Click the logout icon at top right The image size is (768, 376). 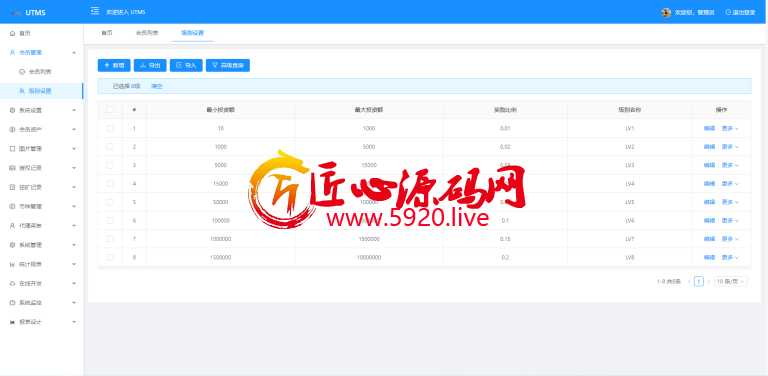click(x=728, y=12)
